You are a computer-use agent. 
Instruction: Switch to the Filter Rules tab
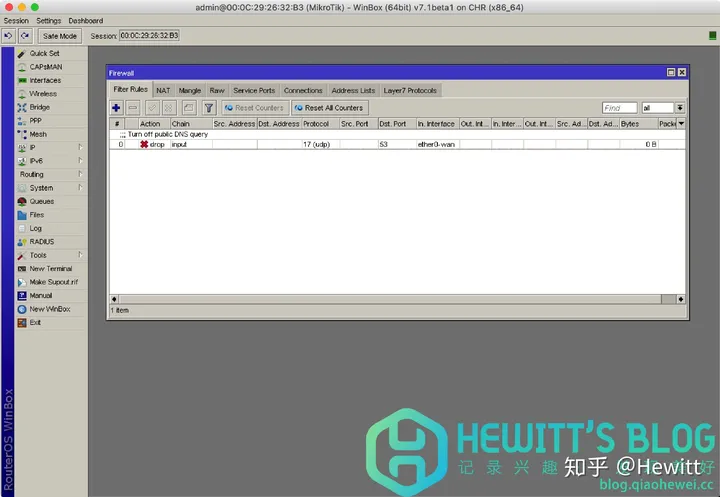130,90
